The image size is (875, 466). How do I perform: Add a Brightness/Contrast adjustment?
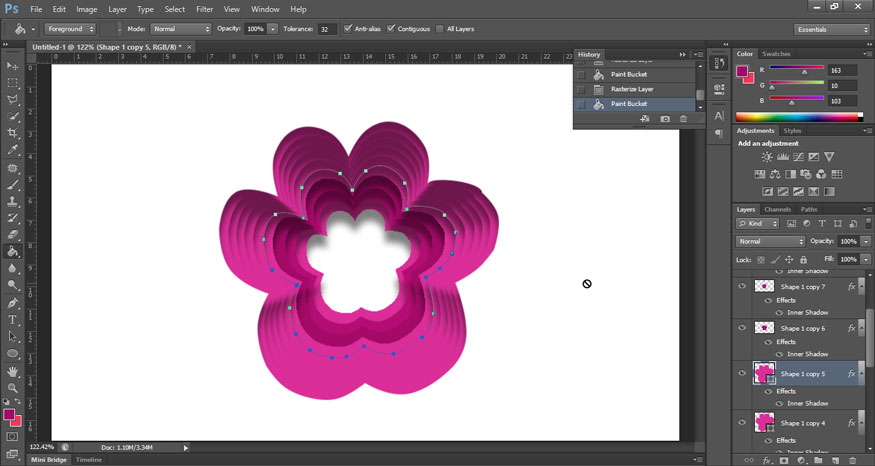point(767,157)
